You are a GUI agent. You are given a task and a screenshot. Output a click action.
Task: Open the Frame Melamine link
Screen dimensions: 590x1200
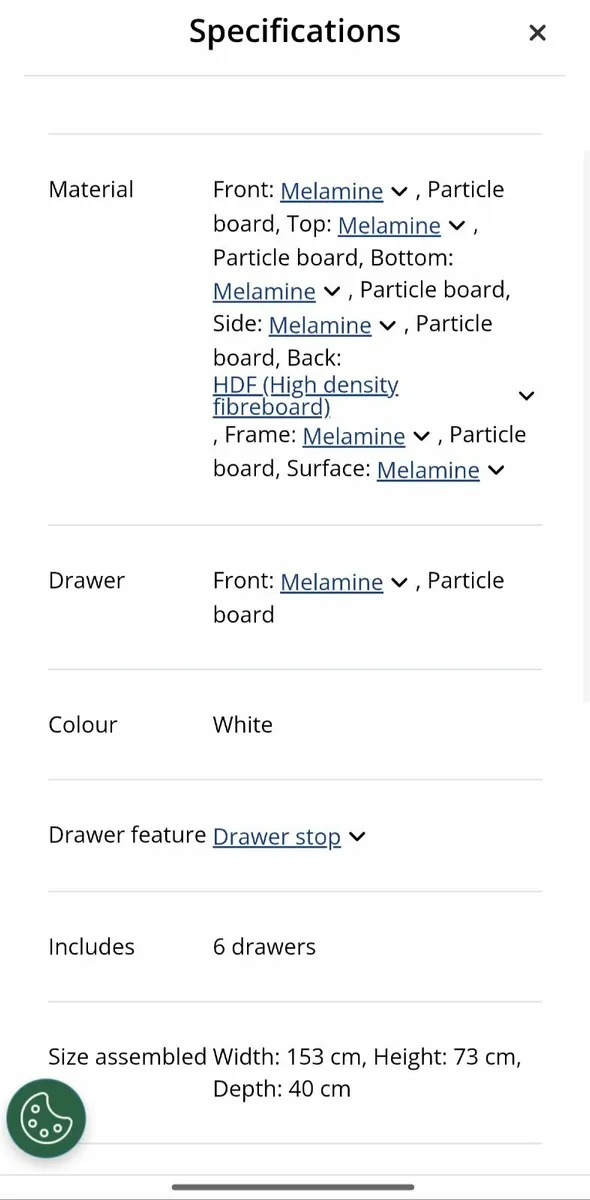pyautogui.click(x=353, y=435)
